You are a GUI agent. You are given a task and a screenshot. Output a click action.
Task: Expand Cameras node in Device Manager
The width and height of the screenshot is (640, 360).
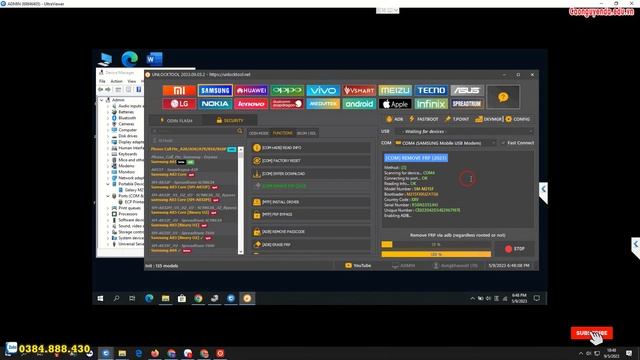pos(108,124)
